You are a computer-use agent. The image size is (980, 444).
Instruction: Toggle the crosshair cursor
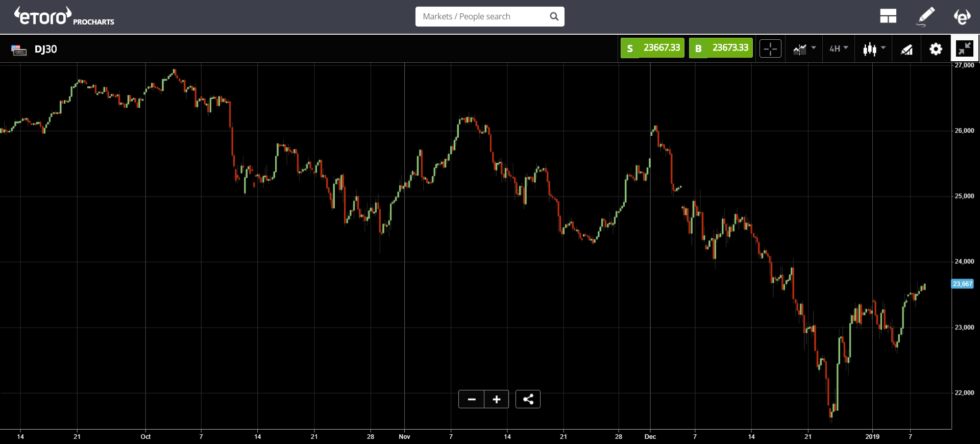click(x=770, y=49)
